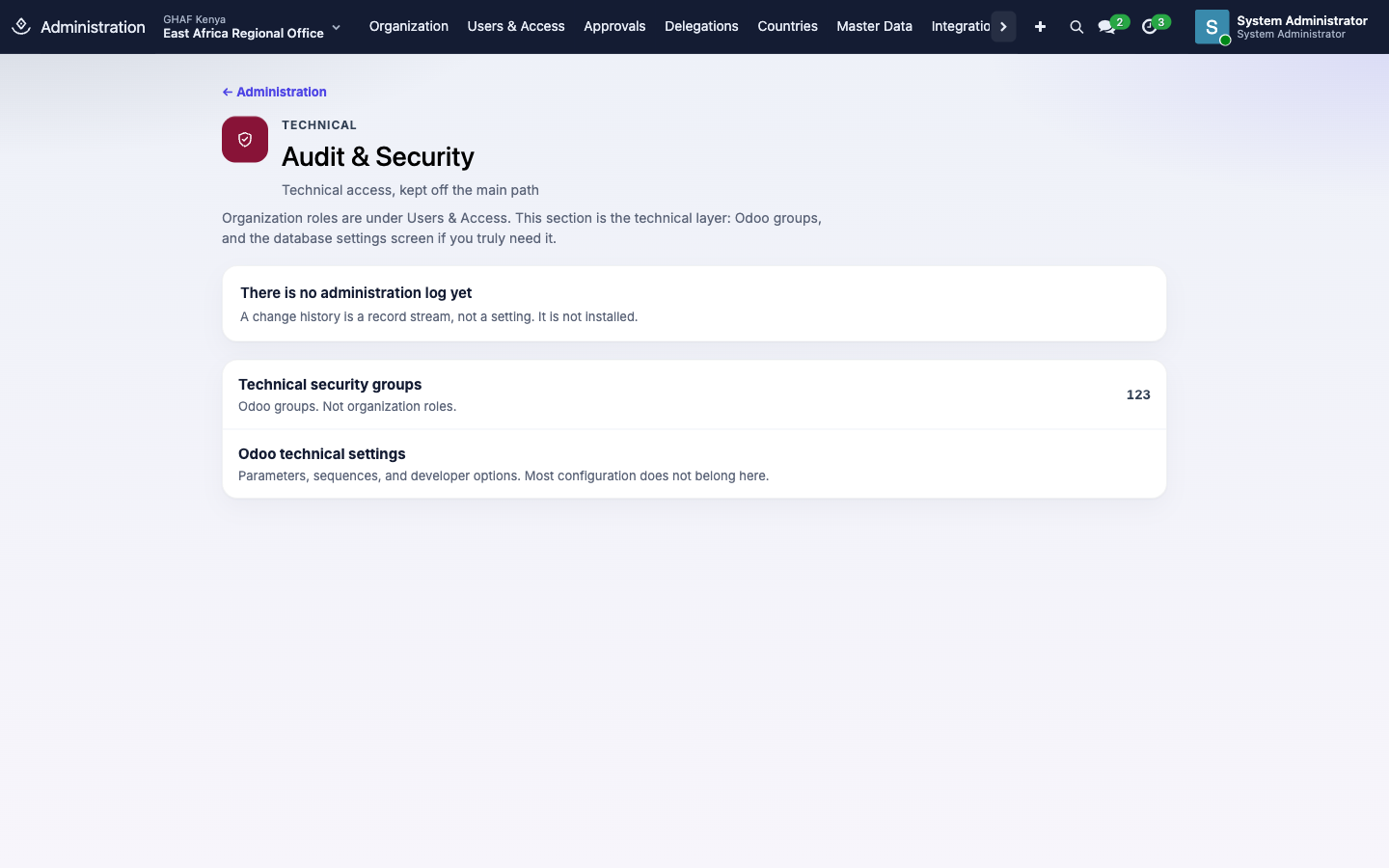The width and height of the screenshot is (1389, 868).
Task: Open the Organization menu
Action: coord(408,26)
